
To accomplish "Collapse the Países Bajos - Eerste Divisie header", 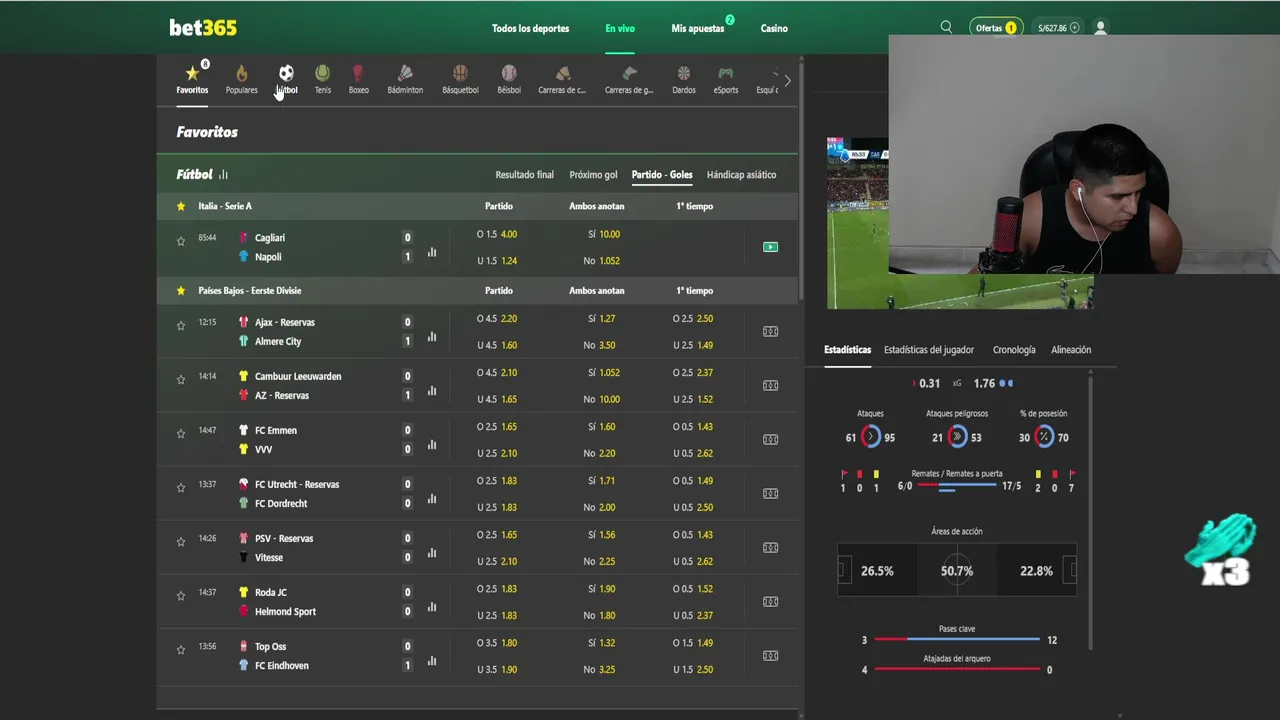I will click(477, 291).
